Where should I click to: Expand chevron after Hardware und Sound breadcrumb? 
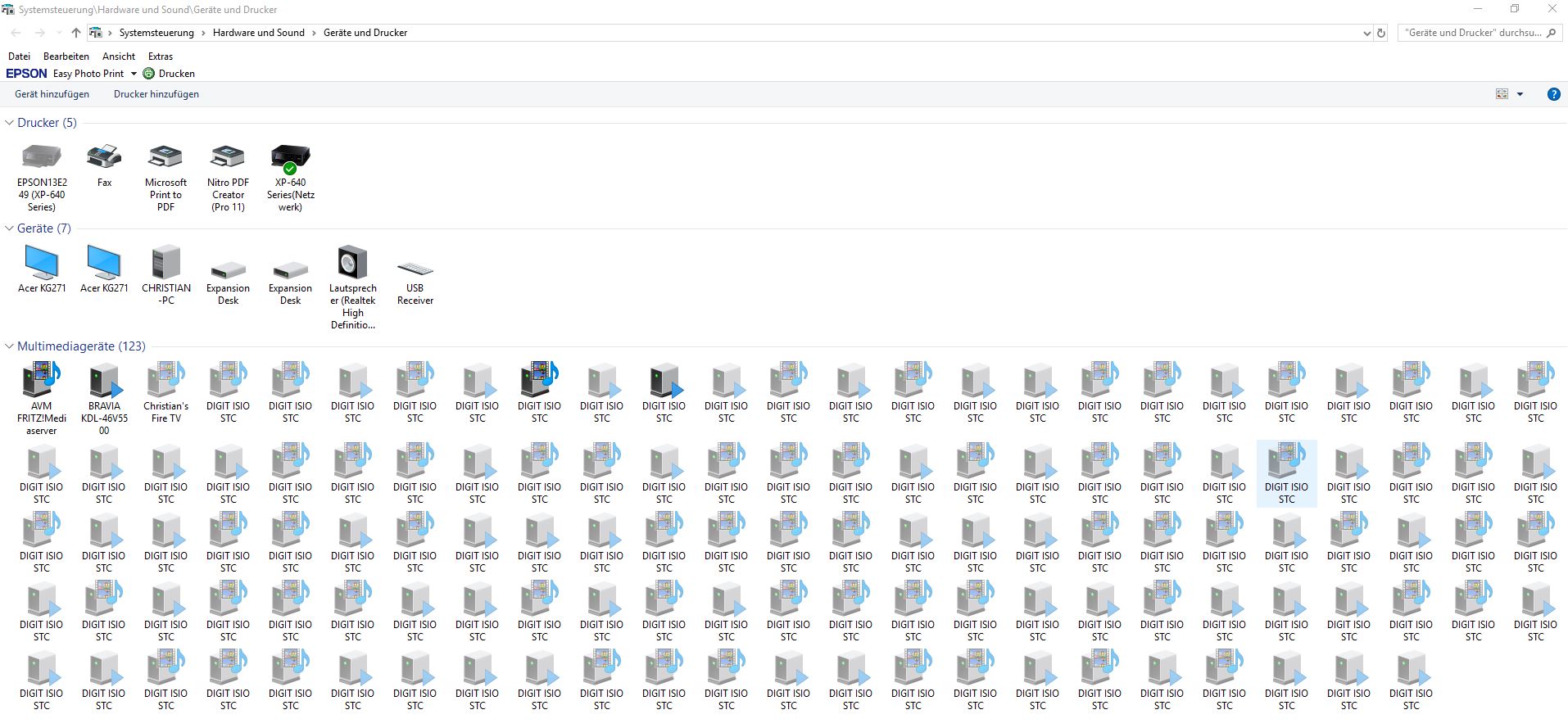click(314, 33)
